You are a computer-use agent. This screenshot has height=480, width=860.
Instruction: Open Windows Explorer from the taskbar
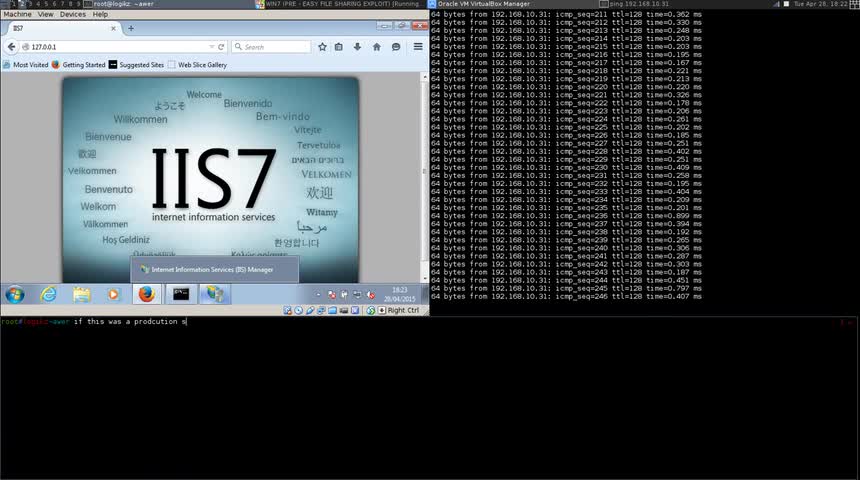tap(81, 295)
